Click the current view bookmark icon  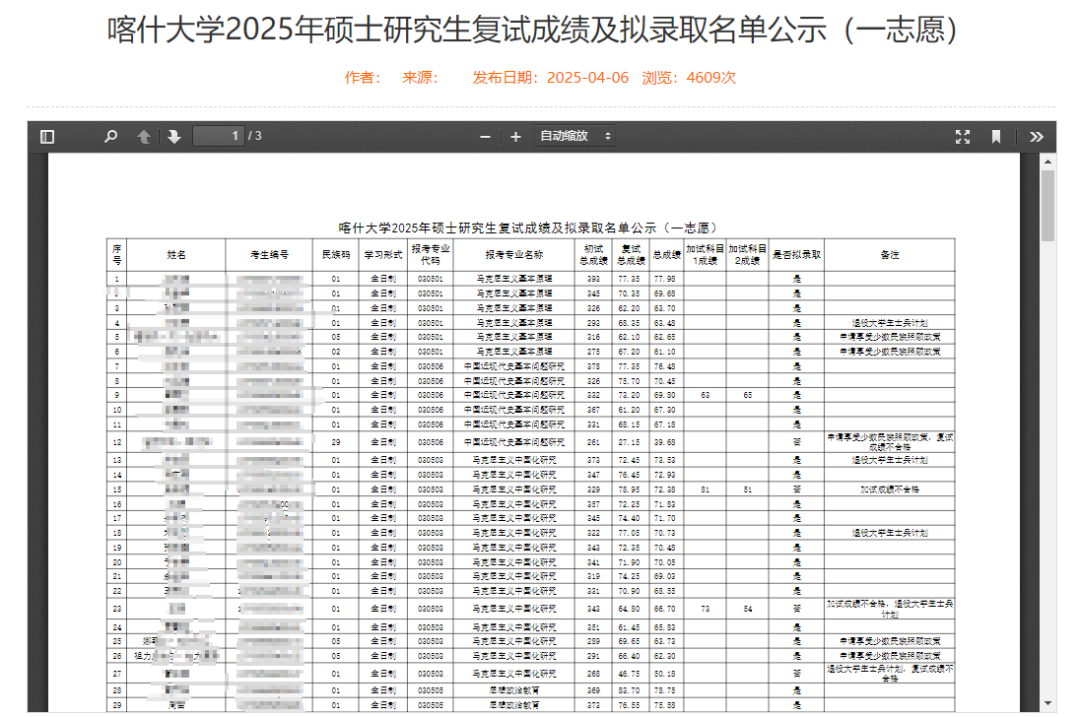tap(996, 136)
